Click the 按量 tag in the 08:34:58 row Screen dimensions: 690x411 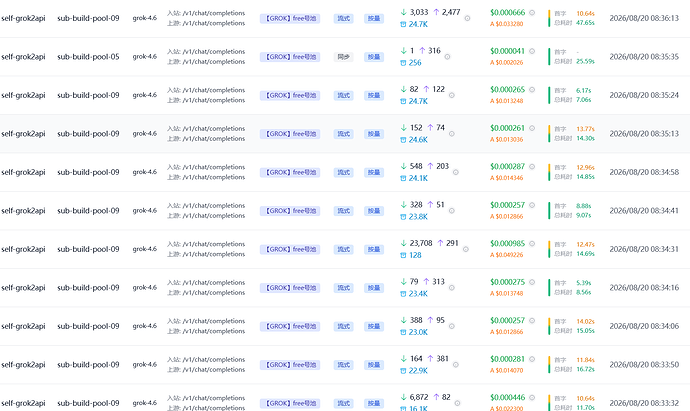[x=374, y=172]
